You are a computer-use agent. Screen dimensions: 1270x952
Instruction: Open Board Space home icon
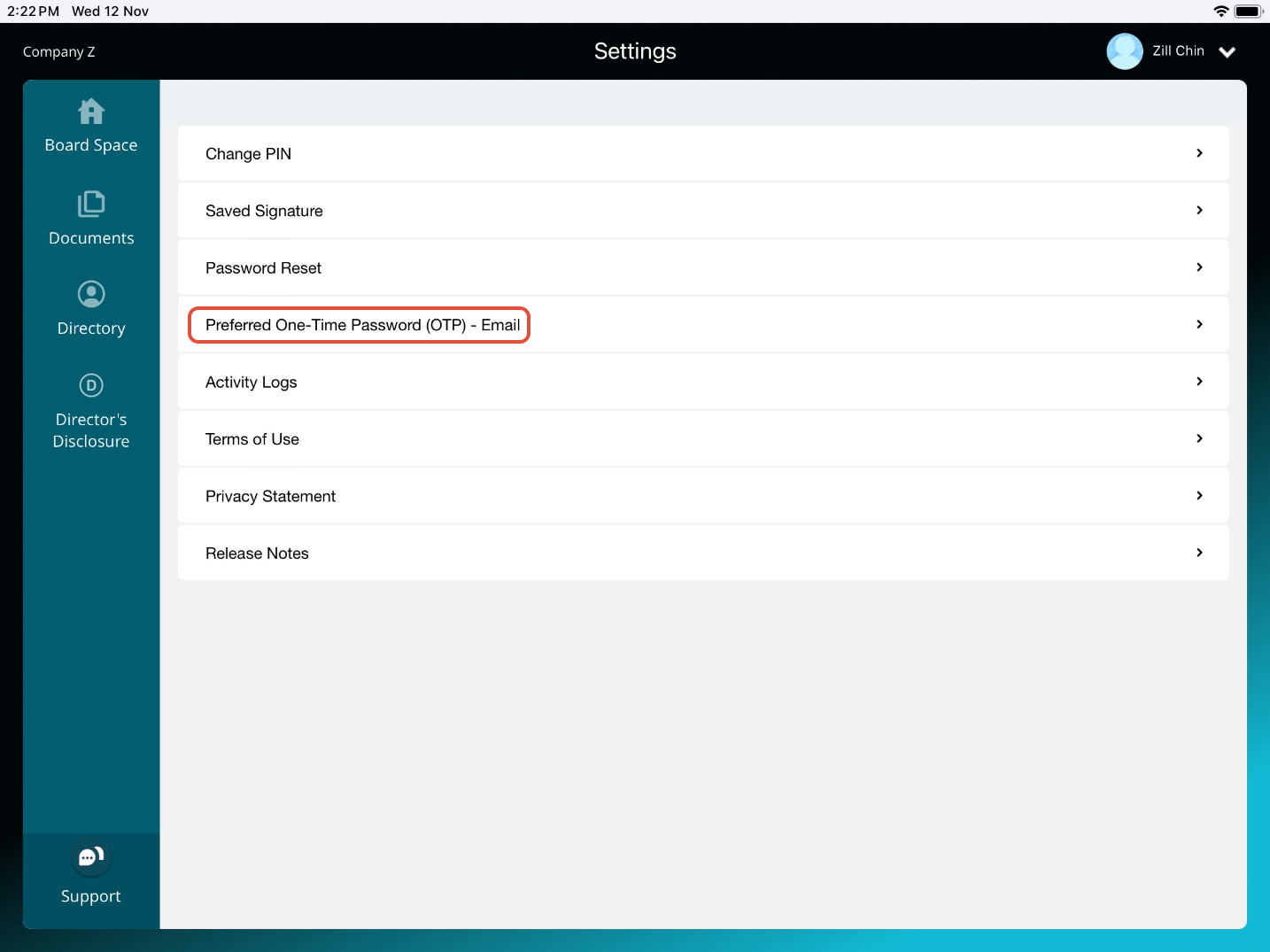[x=91, y=112]
